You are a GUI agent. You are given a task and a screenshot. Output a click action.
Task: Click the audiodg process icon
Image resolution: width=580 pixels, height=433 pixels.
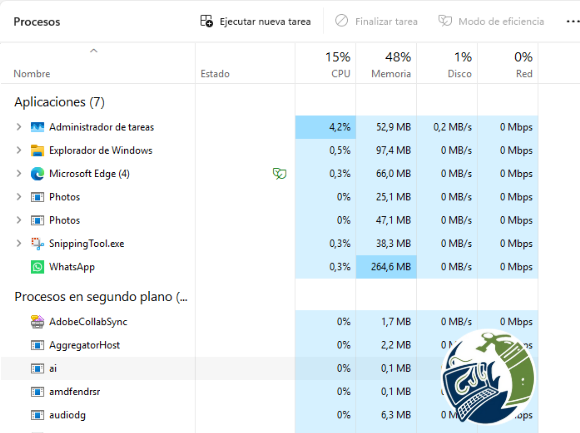coord(37,415)
